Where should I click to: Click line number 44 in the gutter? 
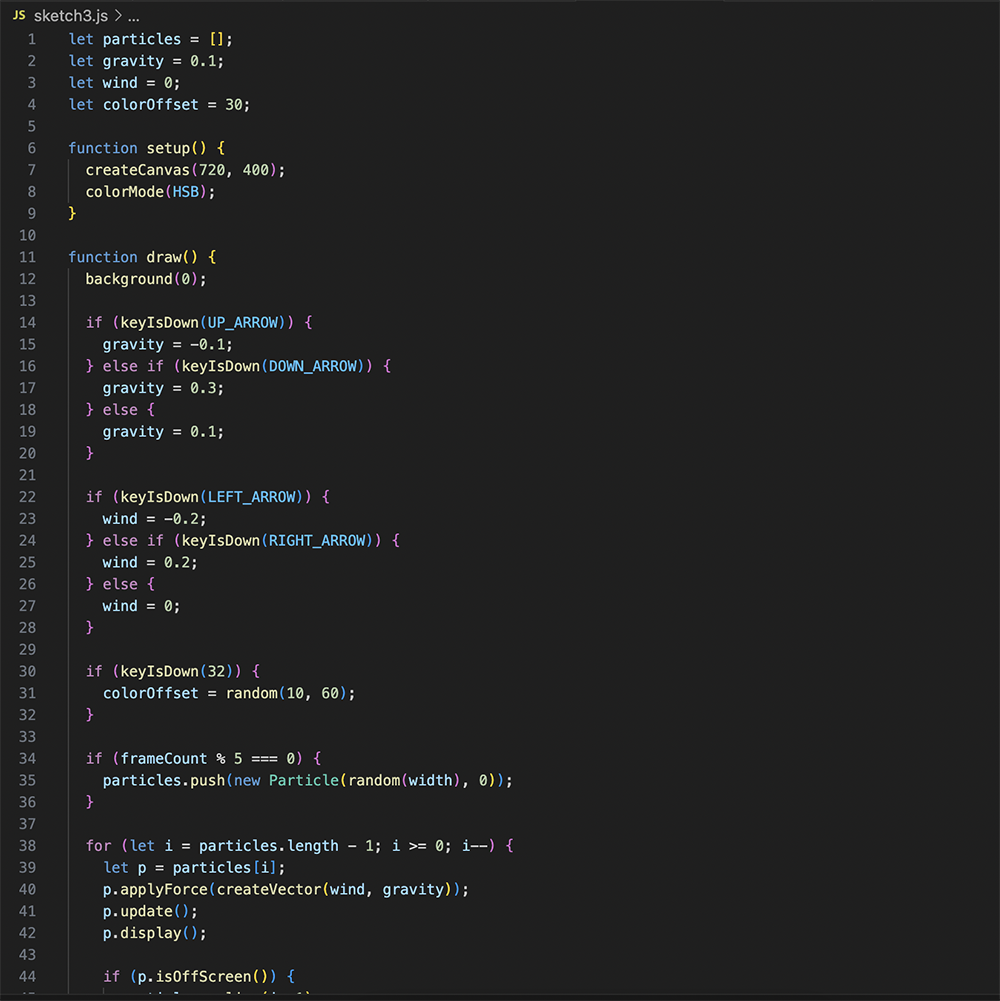coord(28,975)
